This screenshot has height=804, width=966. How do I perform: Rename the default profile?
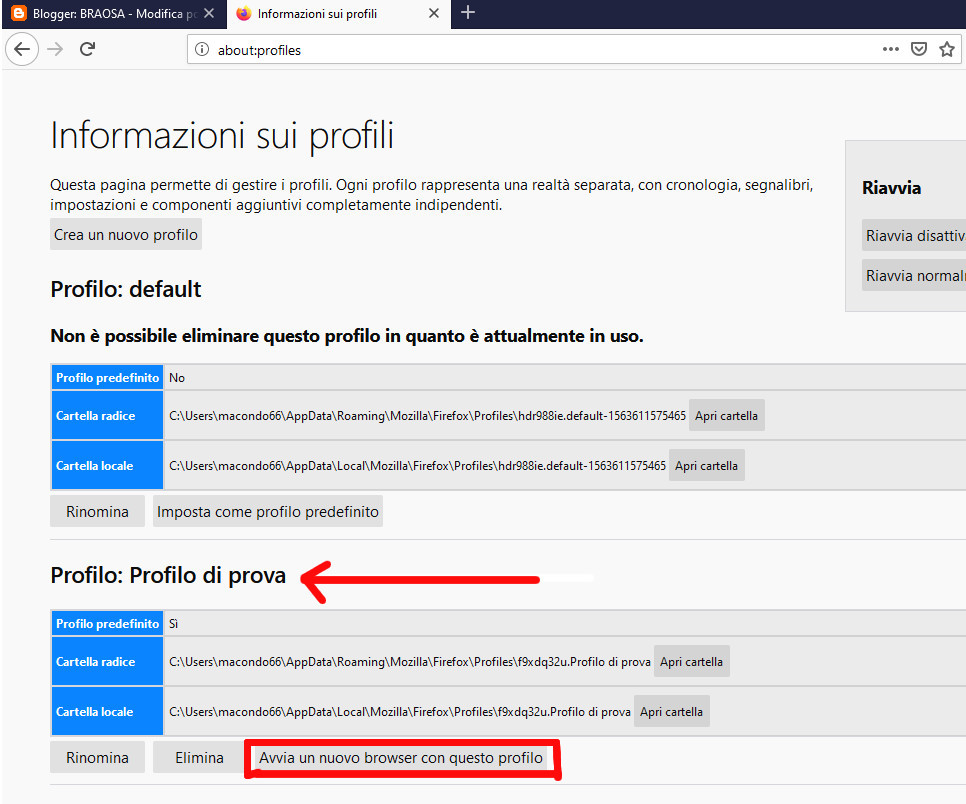pos(97,511)
